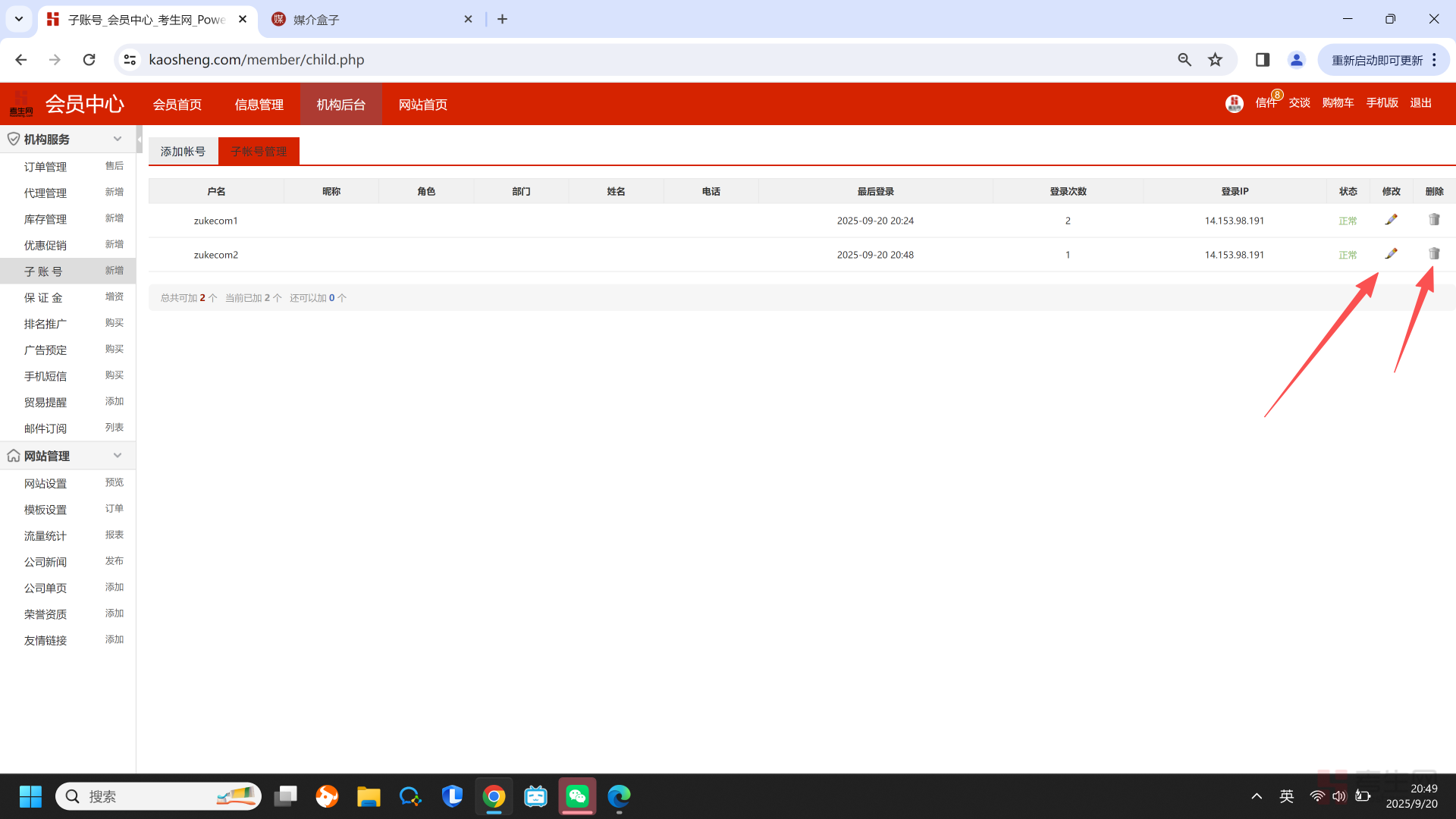Open the member avatar icon in header

pyautogui.click(x=1234, y=103)
